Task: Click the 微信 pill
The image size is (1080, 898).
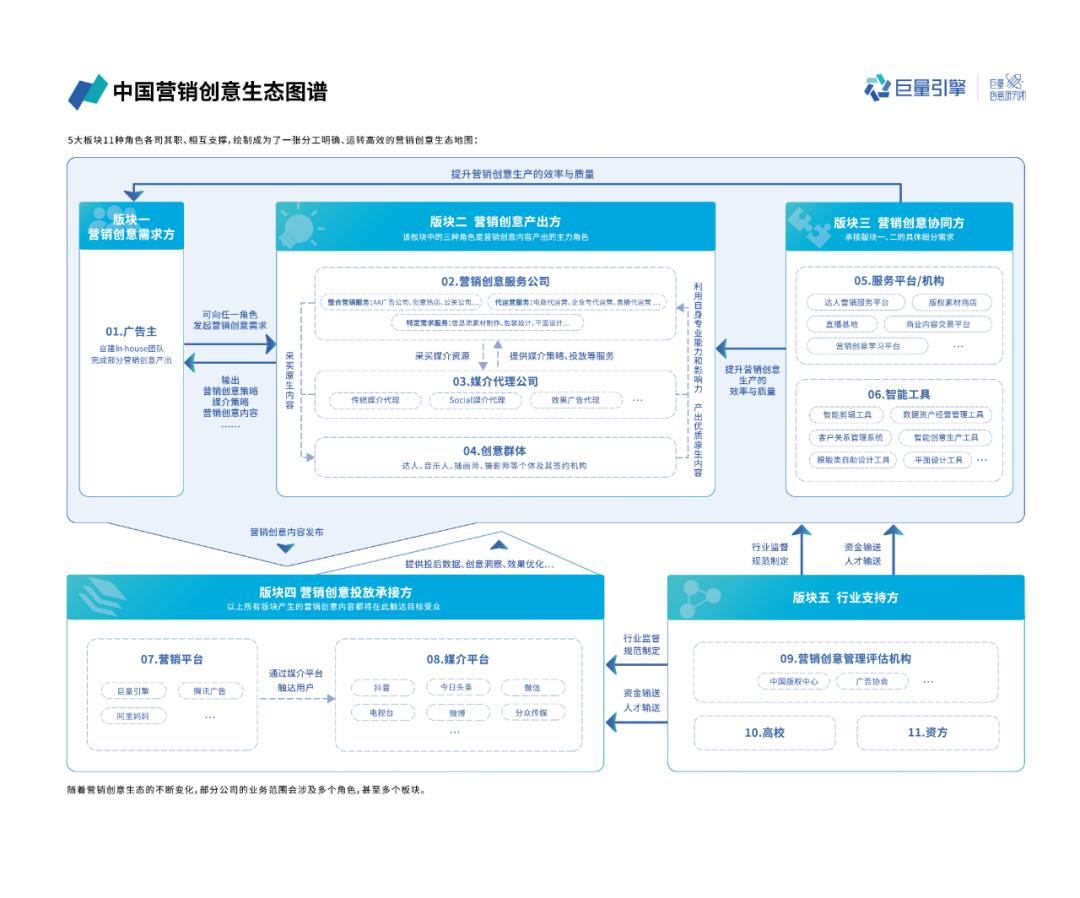Action: coord(532,687)
